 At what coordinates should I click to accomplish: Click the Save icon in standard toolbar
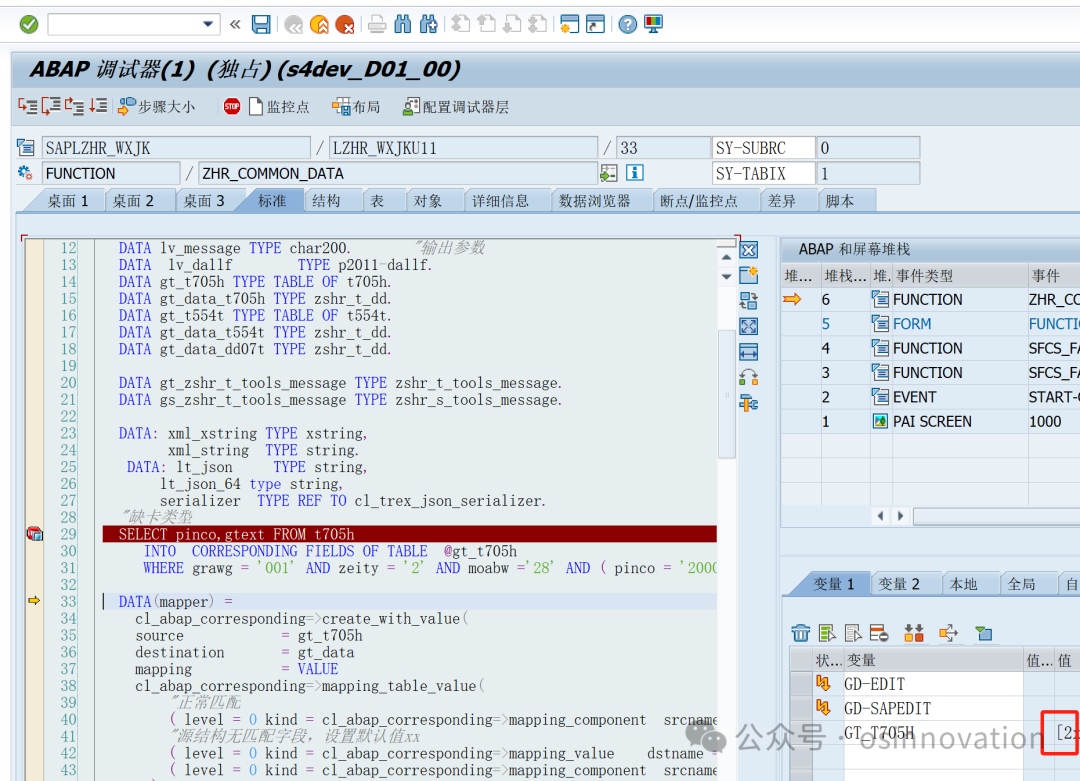tap(261, 23)
